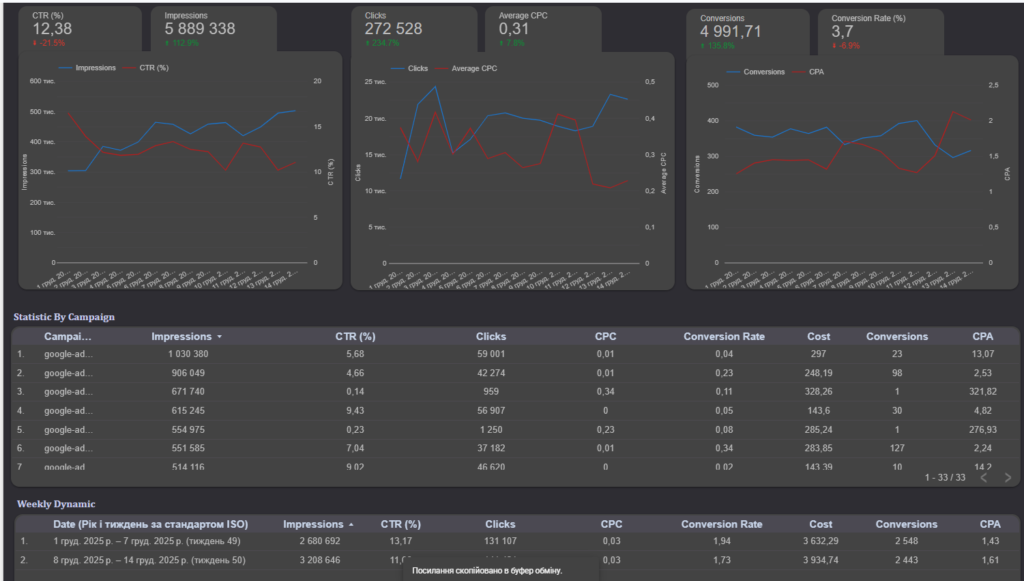Sort campaign table by Cost column

click(x=819, y=337)
